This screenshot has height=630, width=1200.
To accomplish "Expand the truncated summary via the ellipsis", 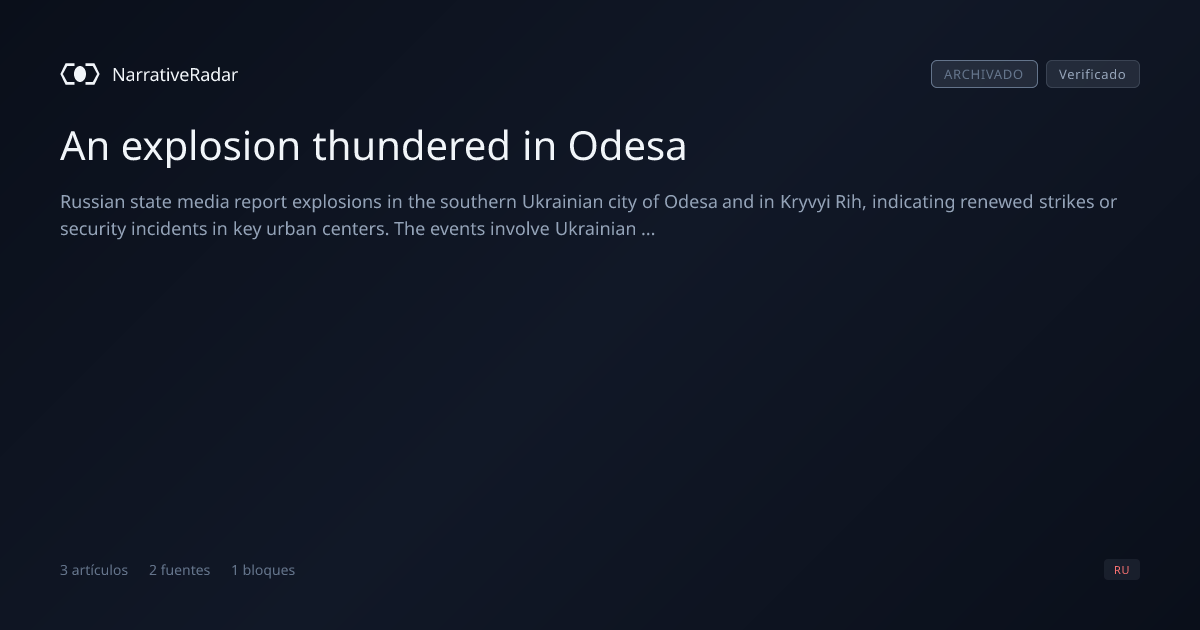I will (648, 229).
